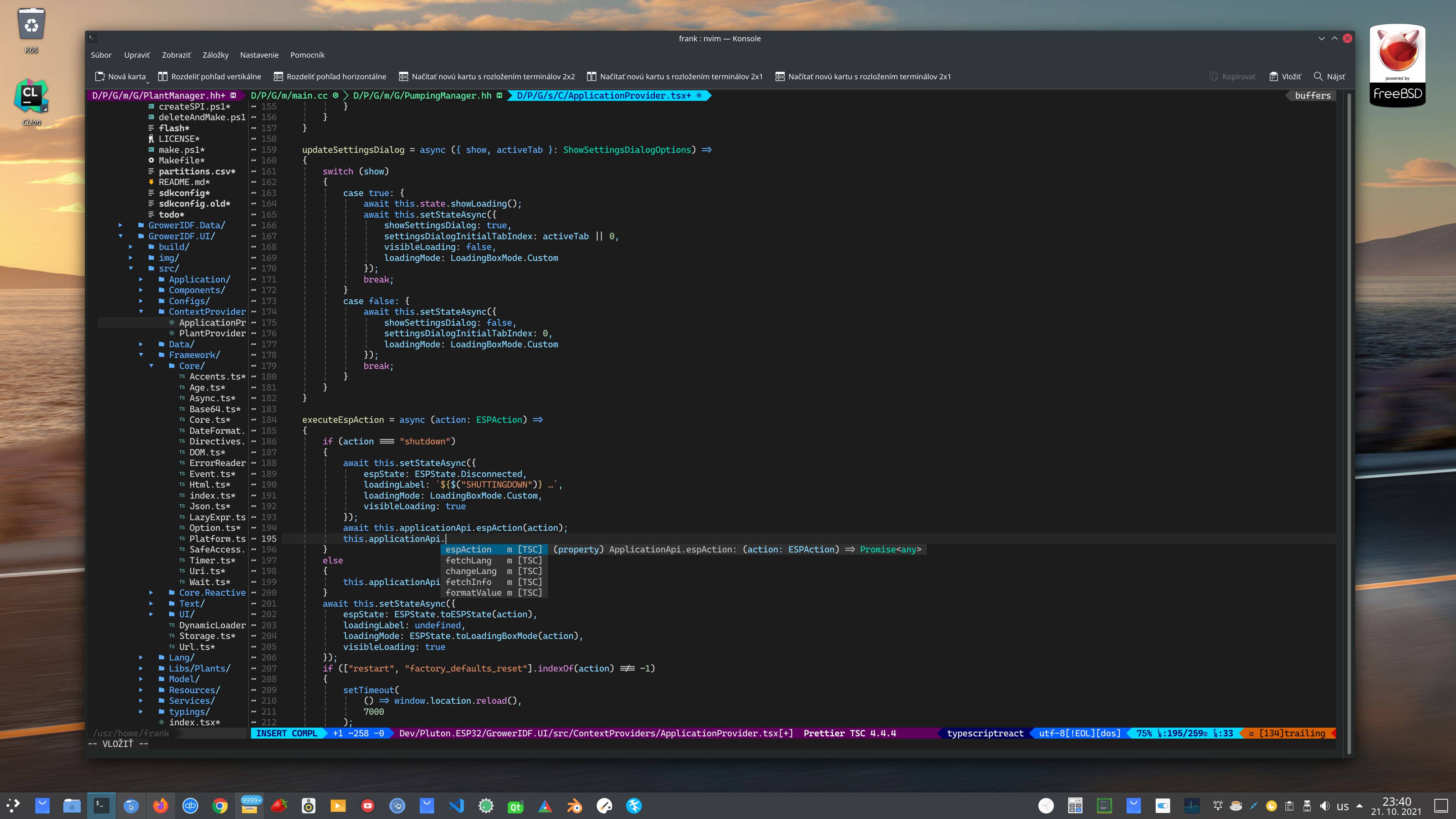
Task: Open the red YouTube taskbar icon
Action: (368, 805)
